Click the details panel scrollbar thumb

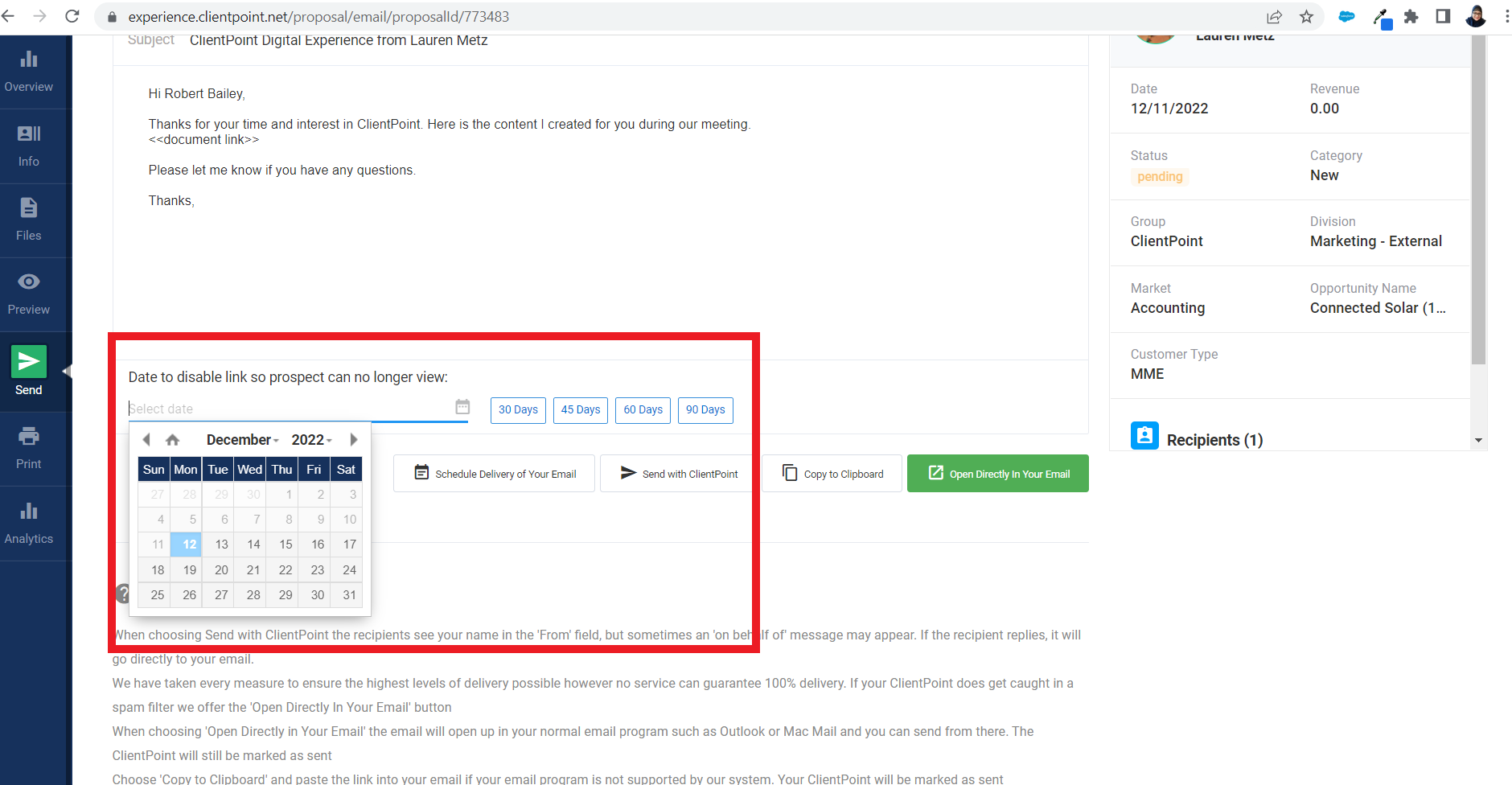click(x=1478, y=201)
